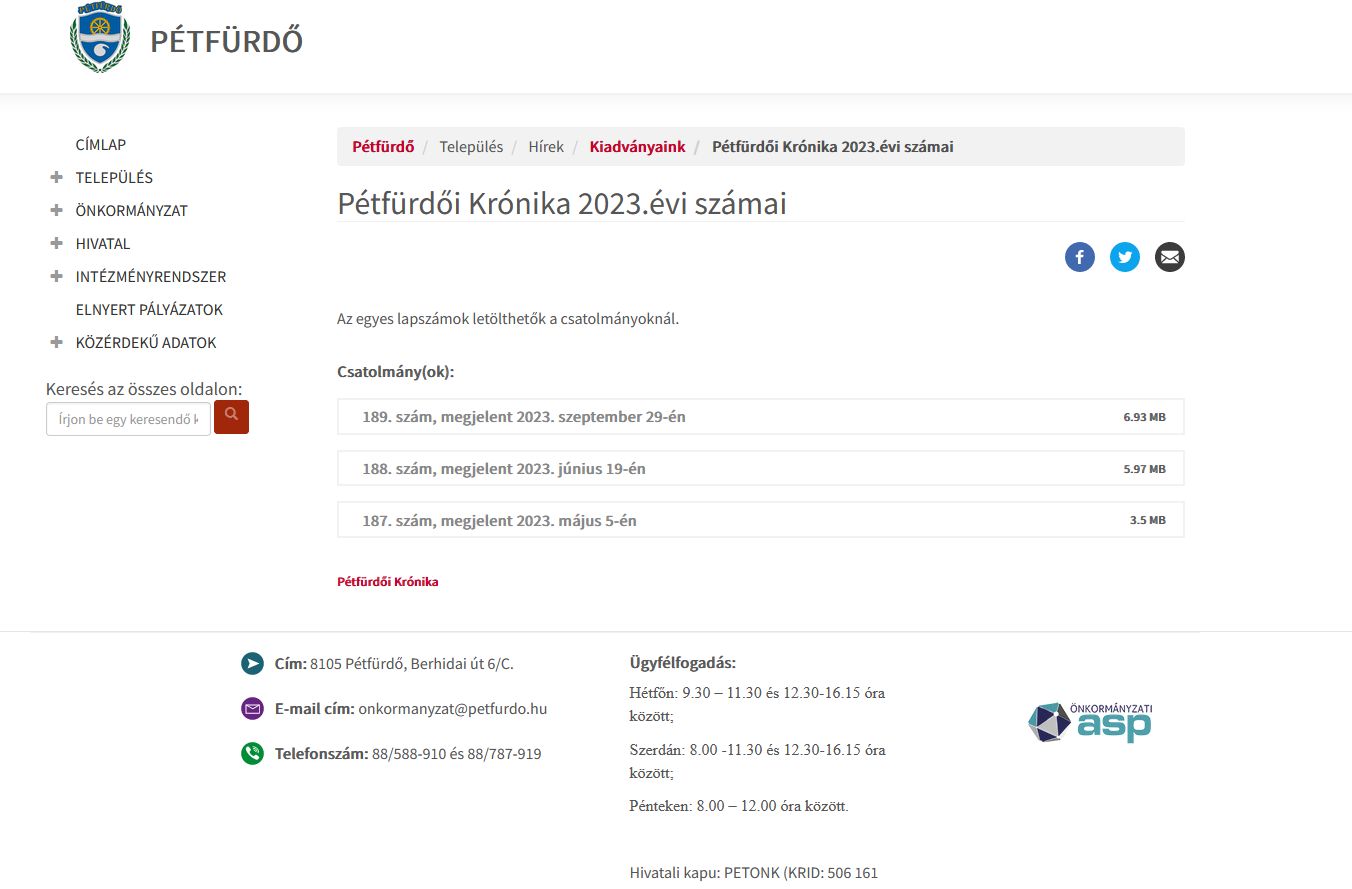1352x889 pixels.
Task: Click the Pénteken opening hours line
Action: coord(739,806)
